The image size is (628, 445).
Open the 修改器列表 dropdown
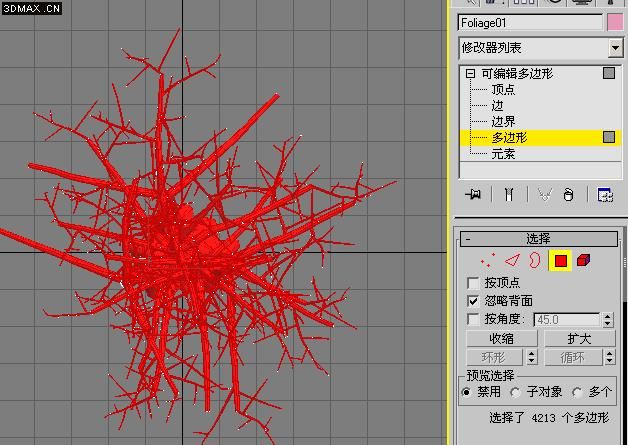coord(615,48)
